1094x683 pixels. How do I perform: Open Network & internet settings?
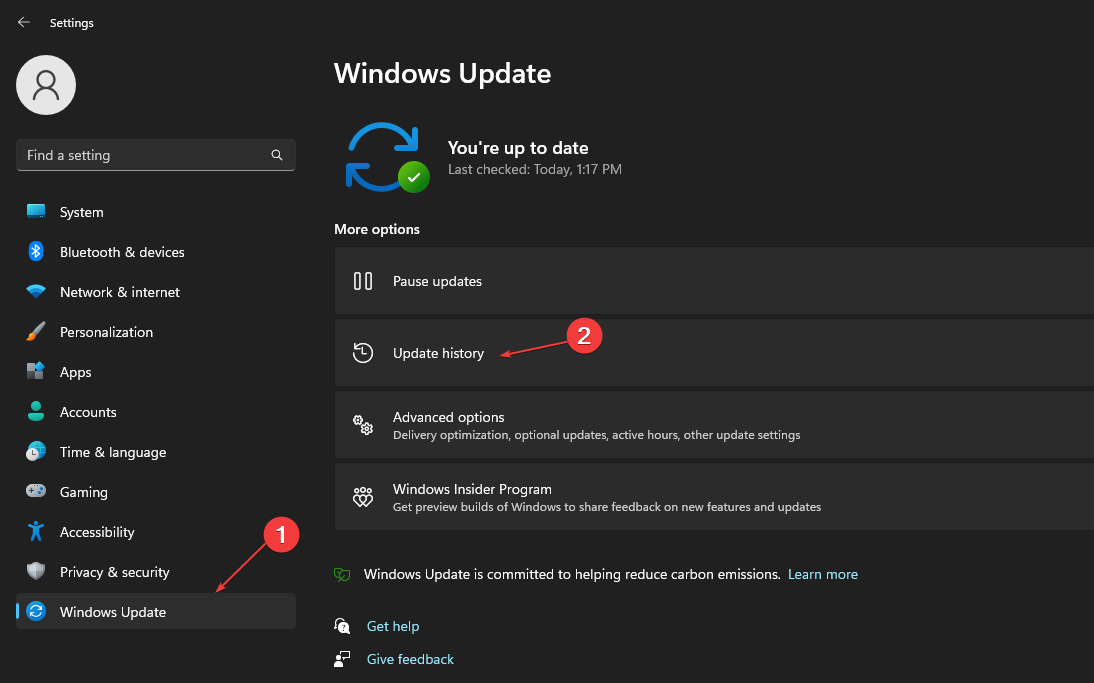(x=156, y=292)
